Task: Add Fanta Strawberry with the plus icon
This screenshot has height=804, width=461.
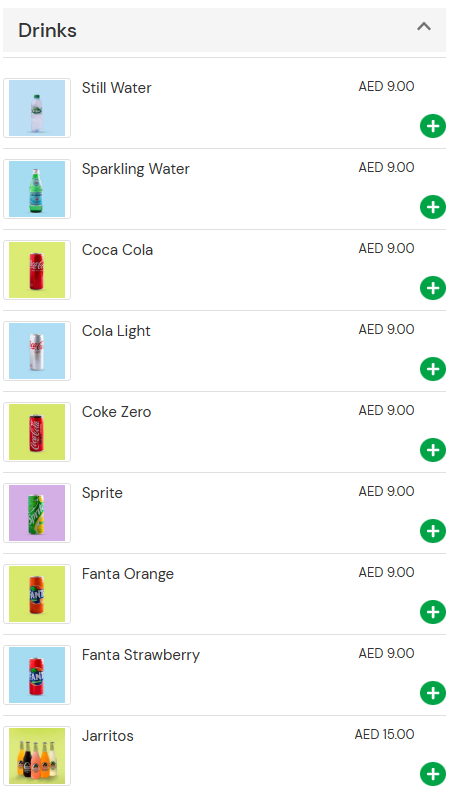Action: click(433, 693)
